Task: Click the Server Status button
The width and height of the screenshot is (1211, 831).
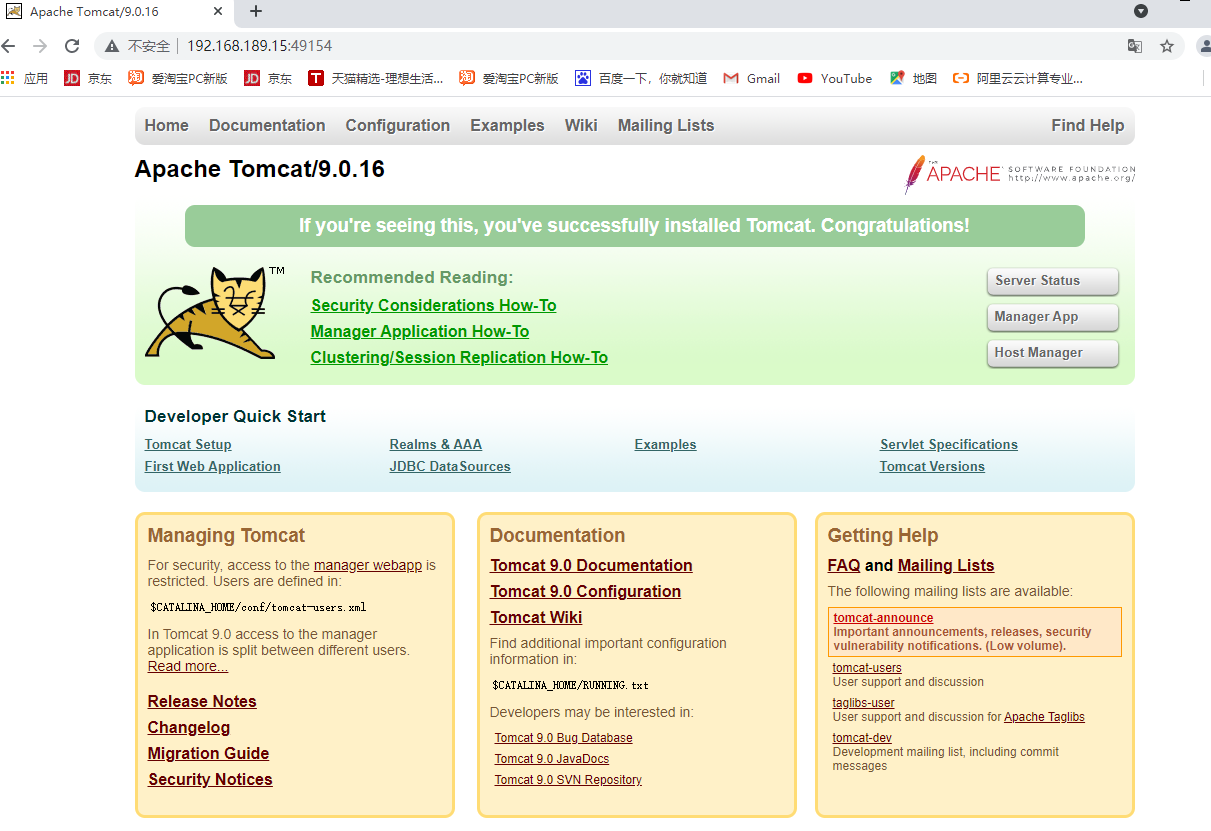Action: 1052,281
